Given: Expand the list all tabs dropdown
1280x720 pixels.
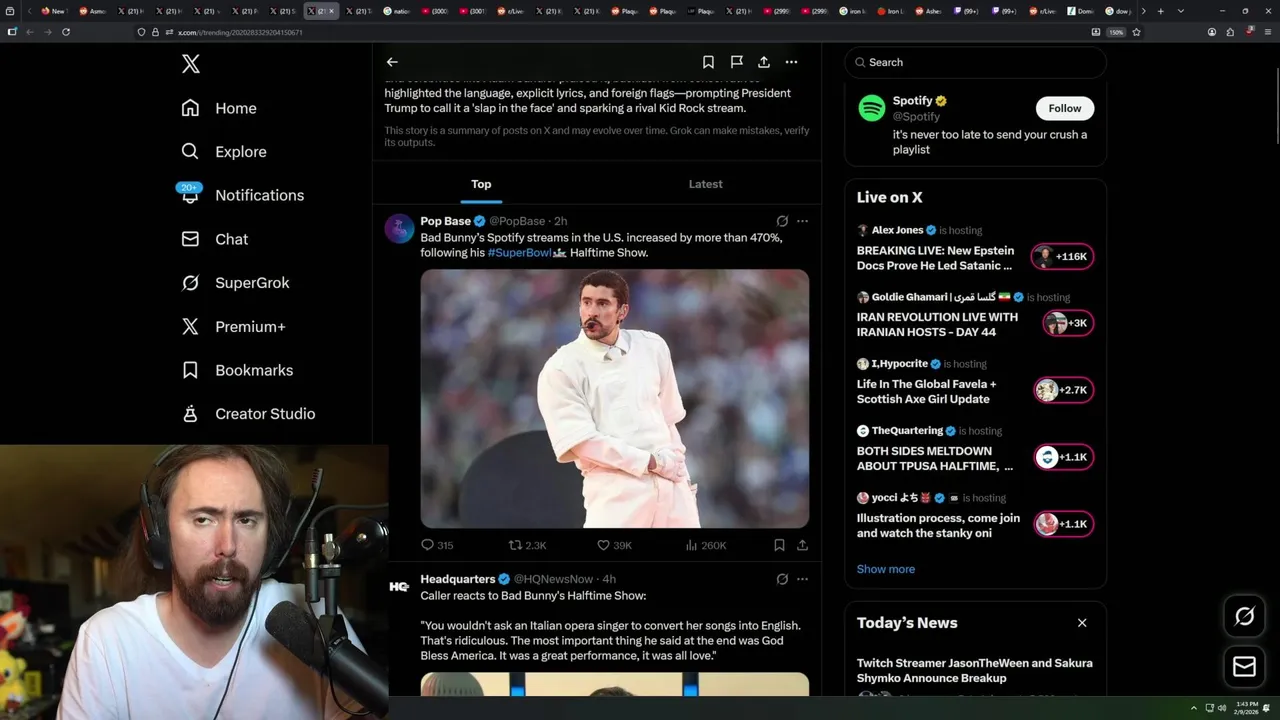Looking at the screenshot, I should pos(1181,11).
